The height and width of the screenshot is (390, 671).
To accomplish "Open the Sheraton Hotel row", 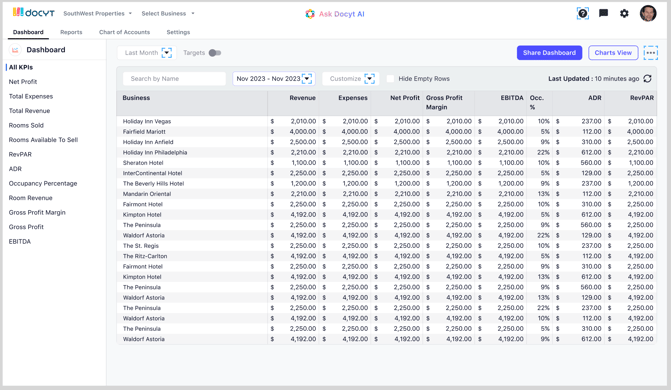I will pyautogui.click(x=386, y=163).
